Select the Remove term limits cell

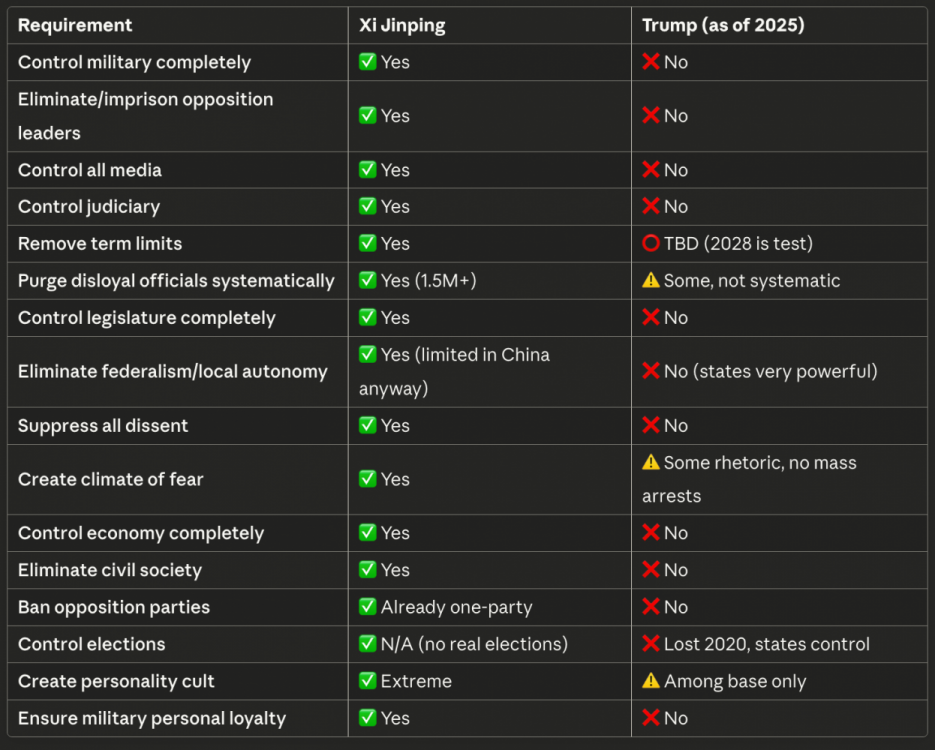point(100,243)
